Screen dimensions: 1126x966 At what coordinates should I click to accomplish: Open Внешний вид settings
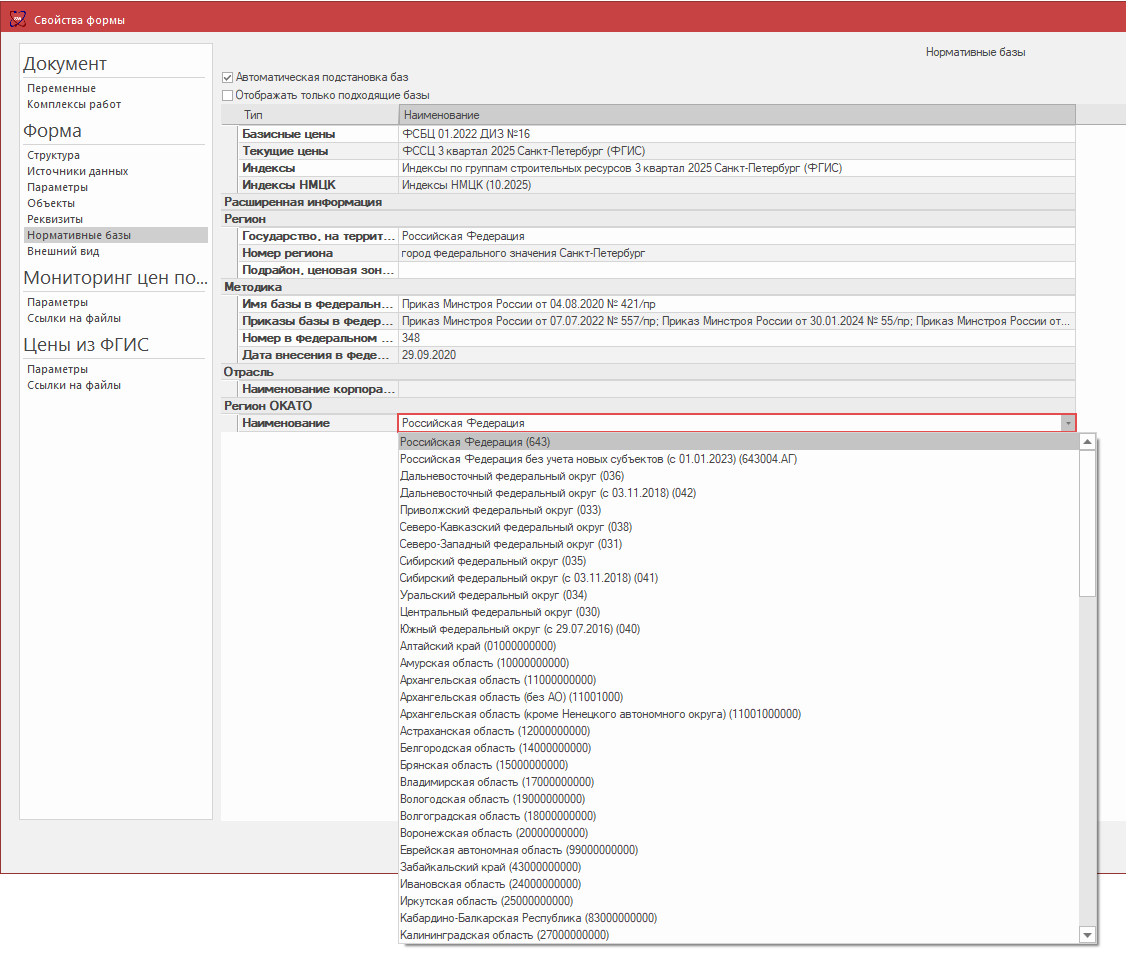[63, 251]
